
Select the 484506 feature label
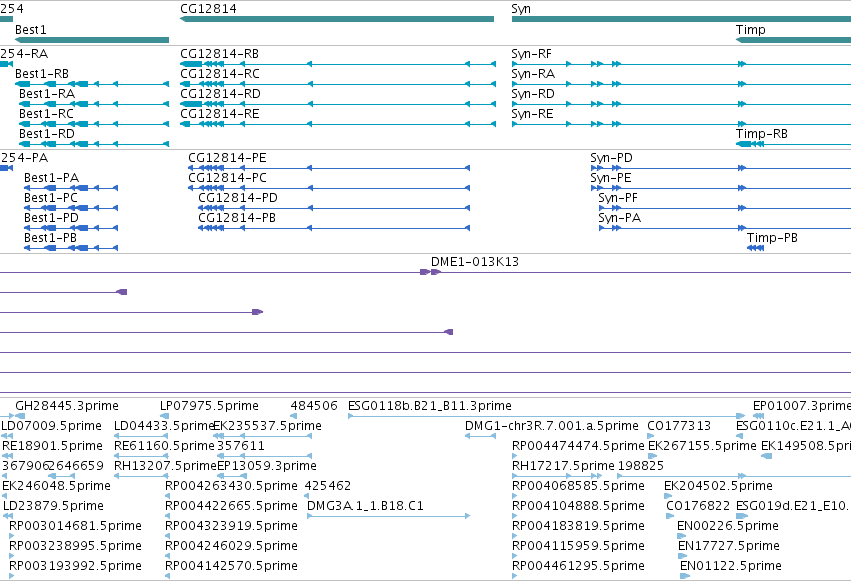tap(314, 406)
